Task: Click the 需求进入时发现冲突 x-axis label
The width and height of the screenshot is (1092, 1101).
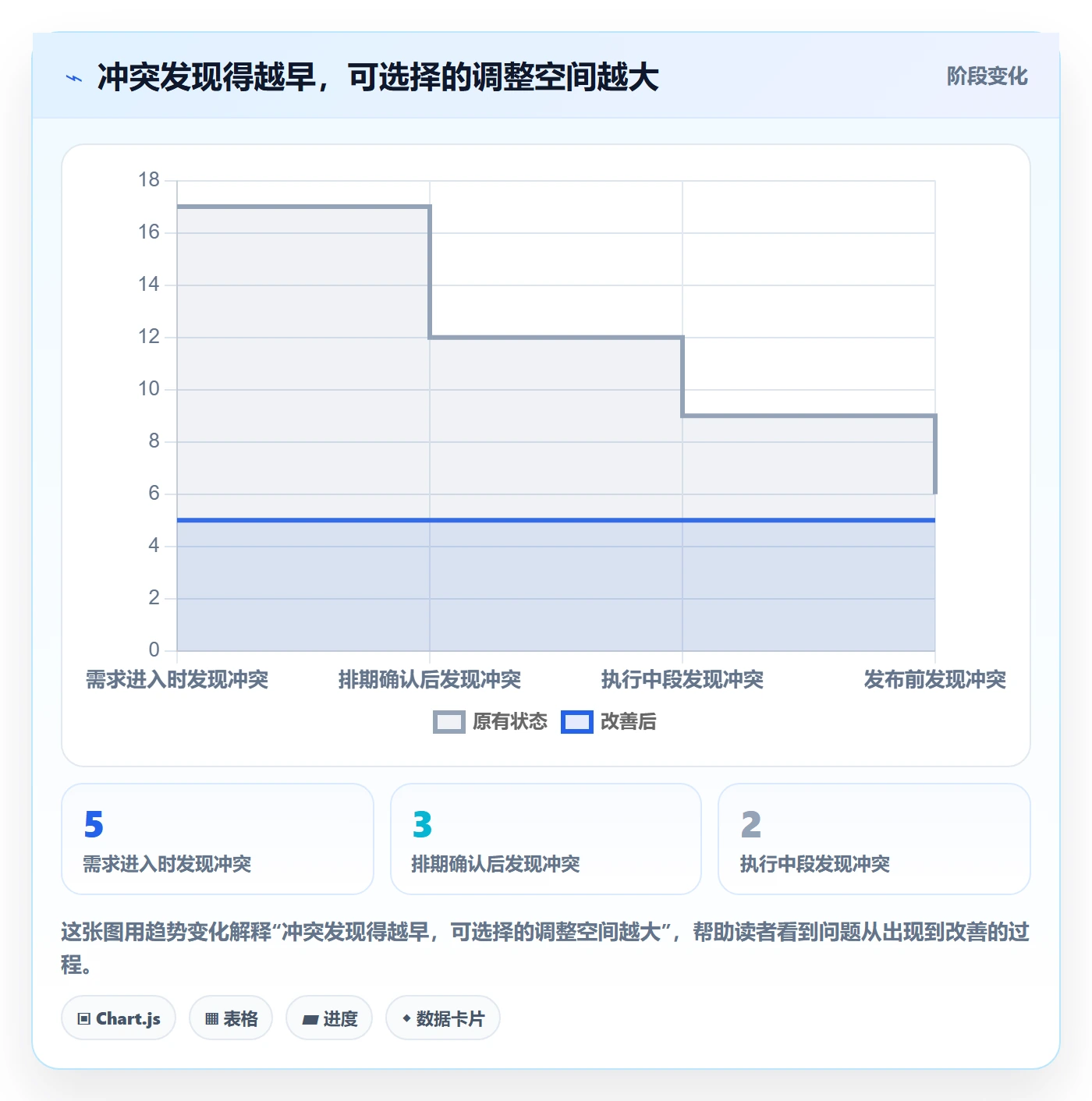Action: [177, 680]
